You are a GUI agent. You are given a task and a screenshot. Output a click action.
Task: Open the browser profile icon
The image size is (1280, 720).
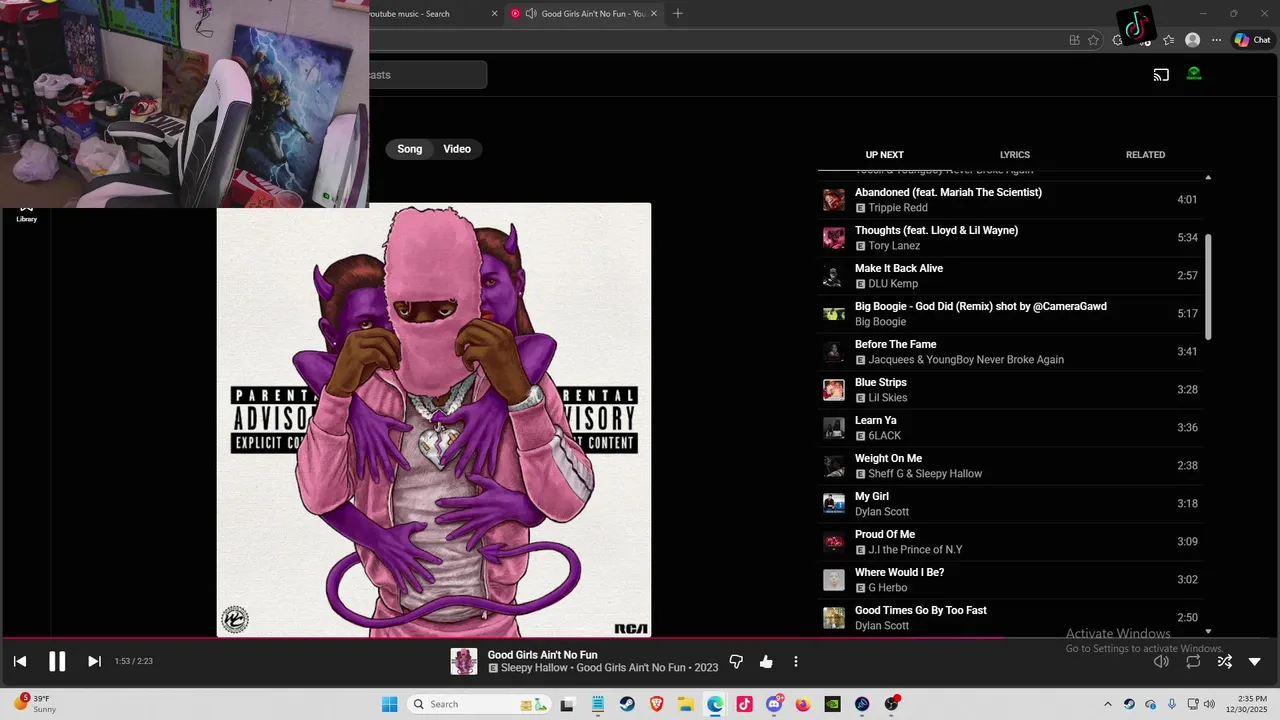[x=1192, y=40]
